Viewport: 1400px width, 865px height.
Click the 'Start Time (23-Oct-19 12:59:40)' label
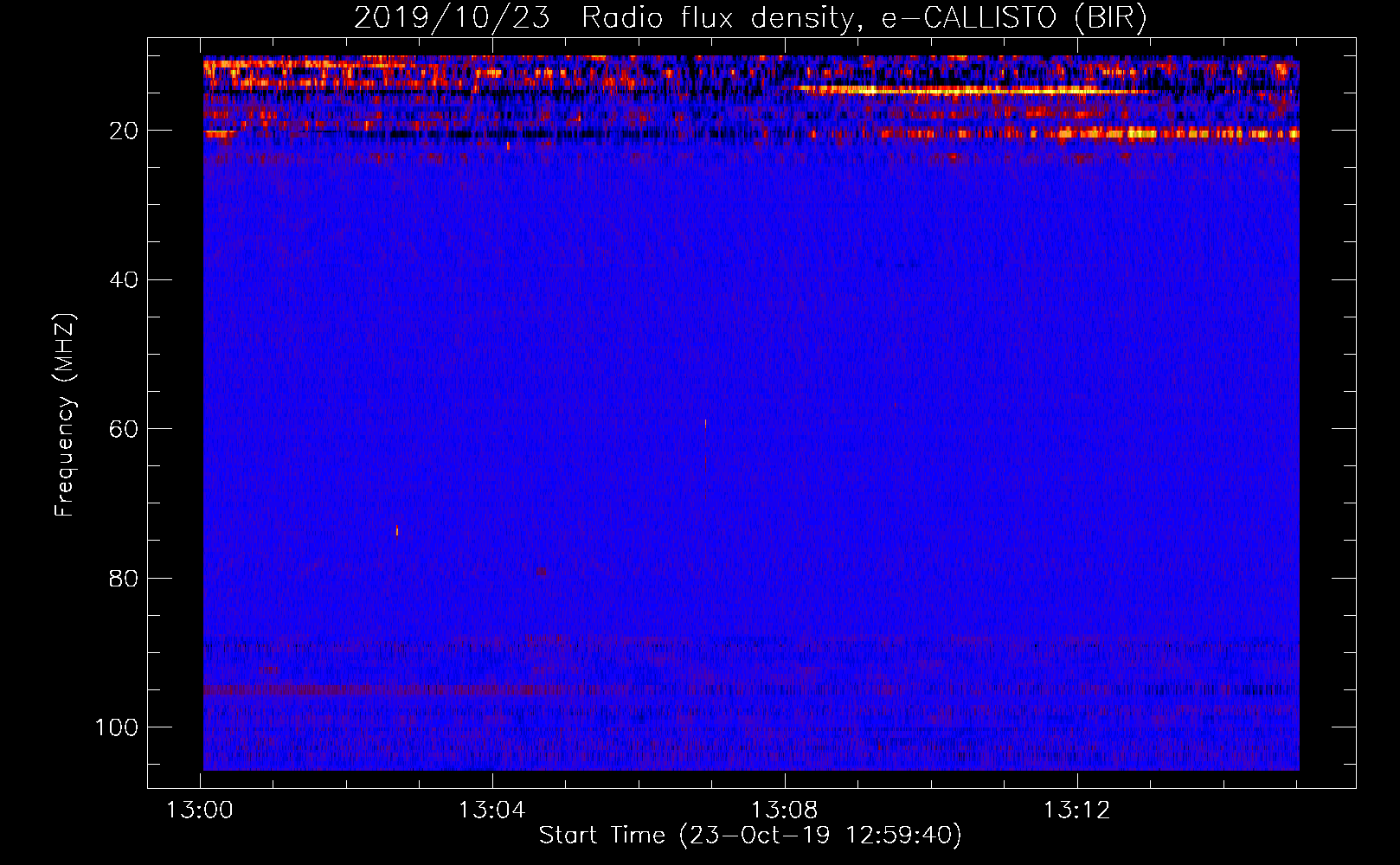pos(750,836)
